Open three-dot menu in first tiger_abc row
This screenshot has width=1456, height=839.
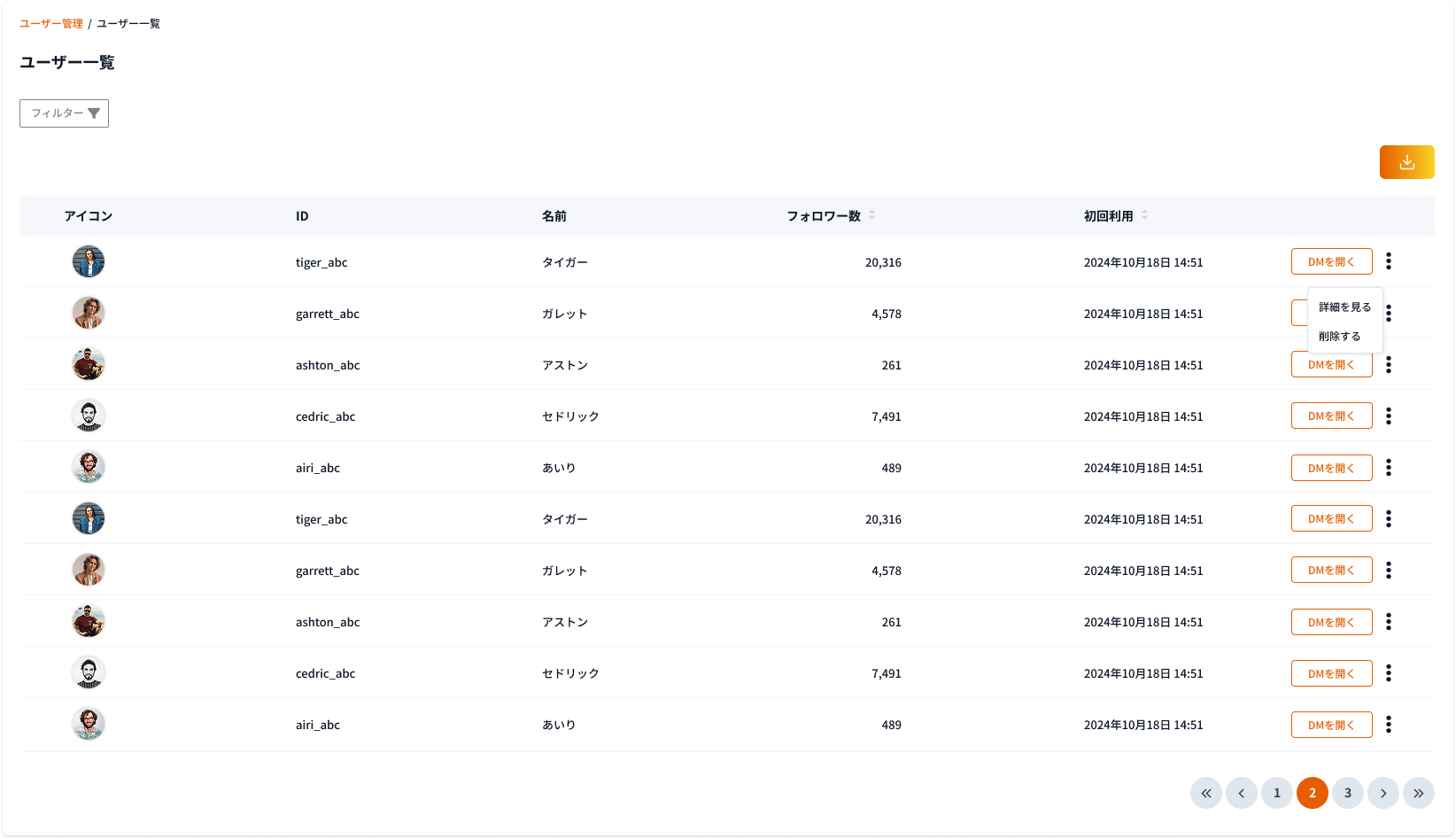pyautogui.click(x=1388, y=261)
